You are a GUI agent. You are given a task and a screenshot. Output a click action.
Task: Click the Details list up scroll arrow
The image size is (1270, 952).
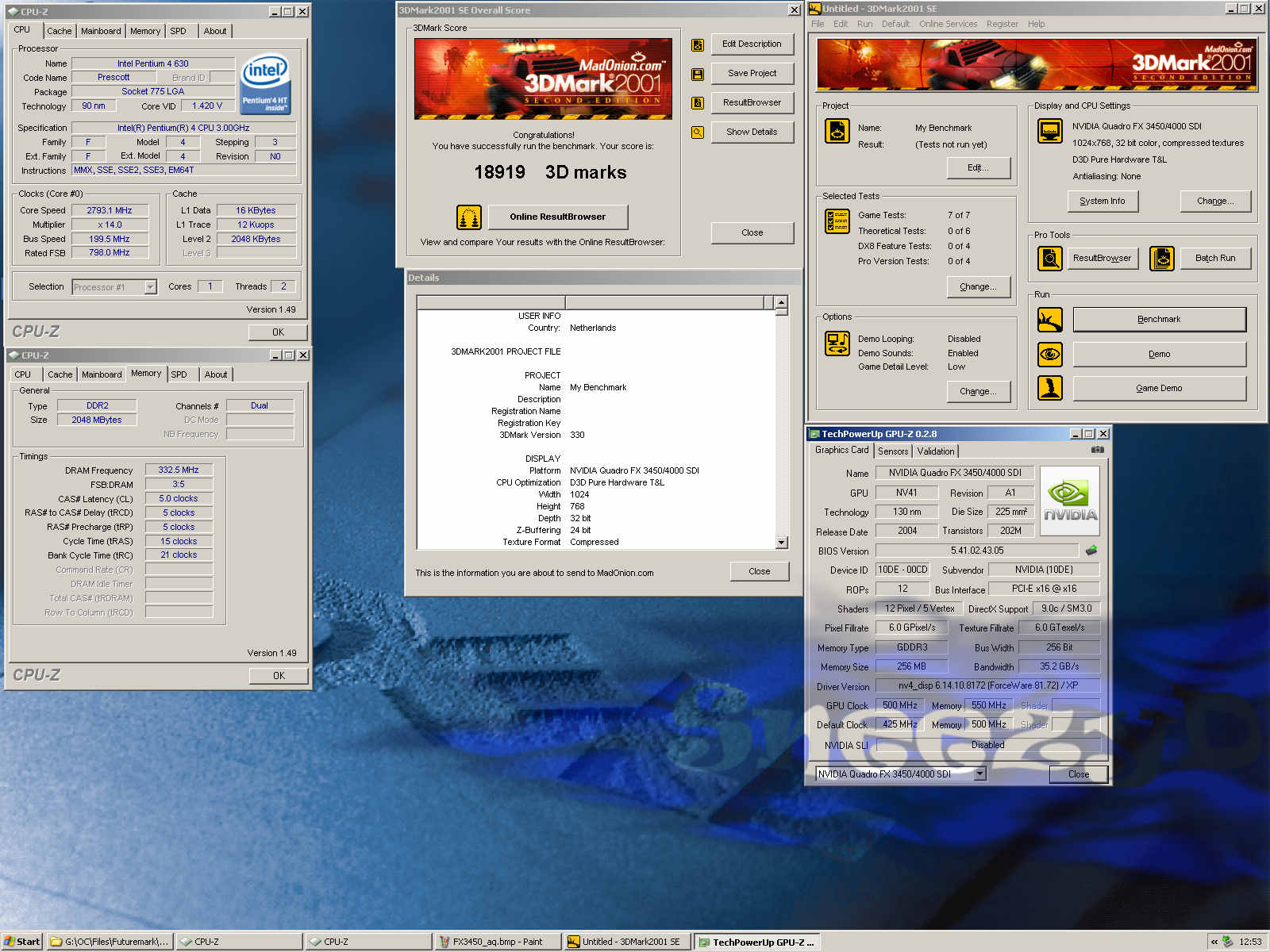coord(781,302)
